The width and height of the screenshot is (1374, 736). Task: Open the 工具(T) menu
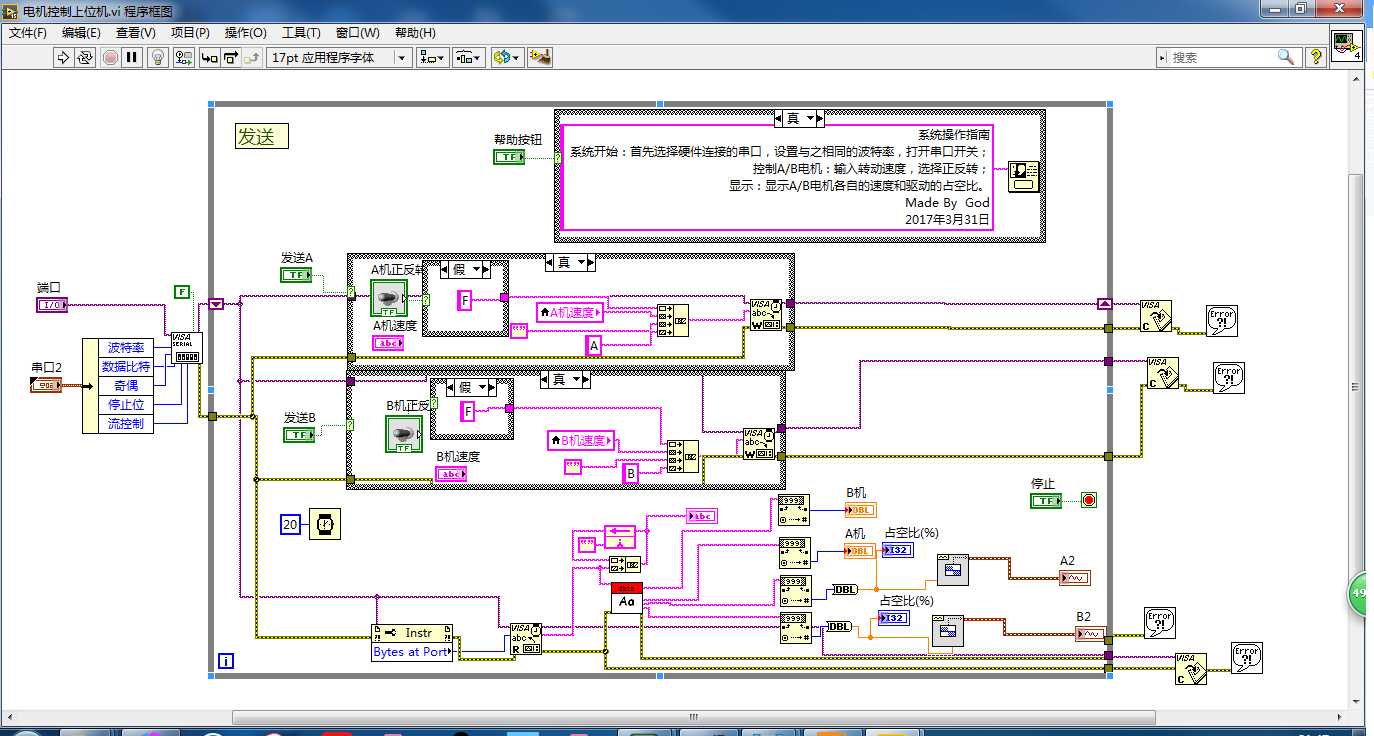(x=301, y=32)
